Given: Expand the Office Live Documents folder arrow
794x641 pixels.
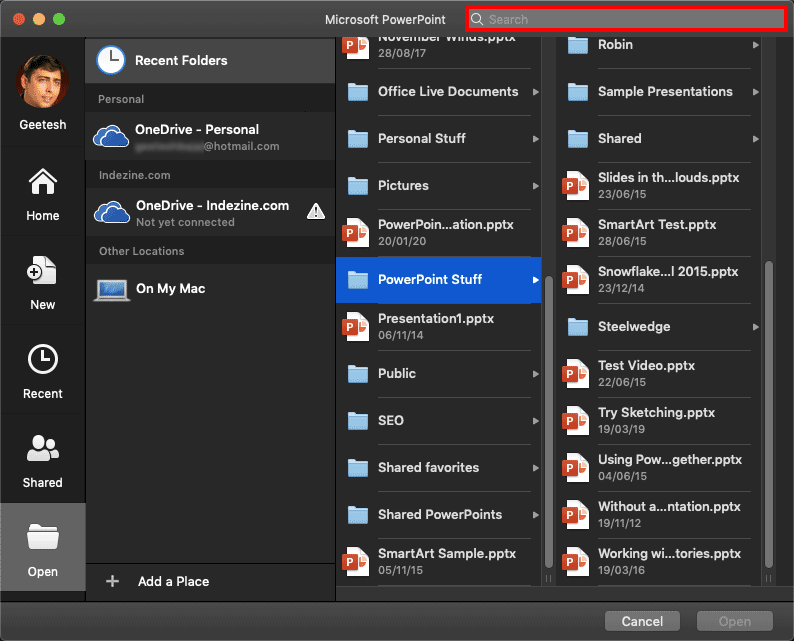Looking at the screenshot, I should (535, 92).
